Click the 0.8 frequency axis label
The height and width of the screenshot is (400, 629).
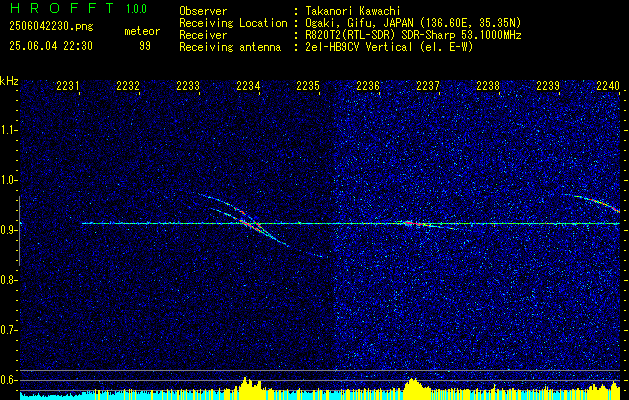coord(9,280)
